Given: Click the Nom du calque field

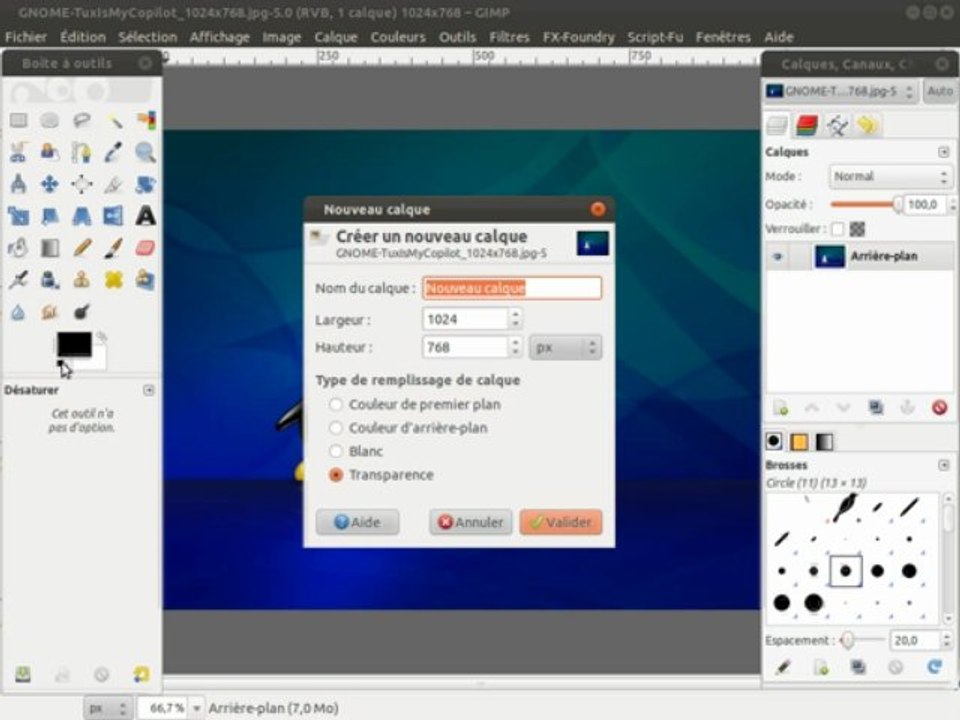Looking at the screenshot, I should [x=512, y=288].
